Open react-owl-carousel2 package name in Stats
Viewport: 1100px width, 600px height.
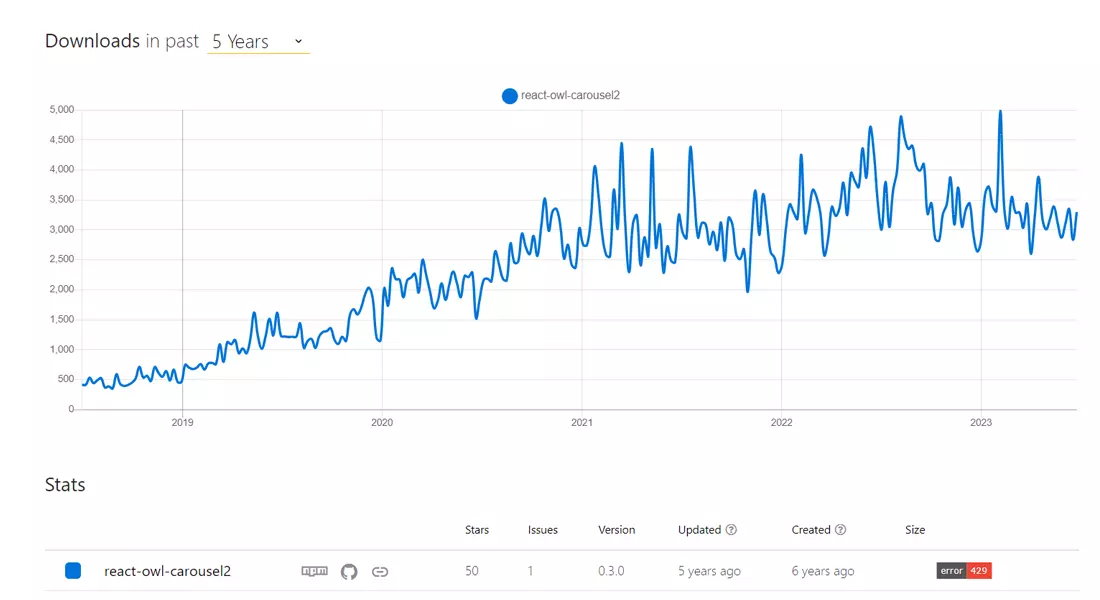tap(167, 571)
